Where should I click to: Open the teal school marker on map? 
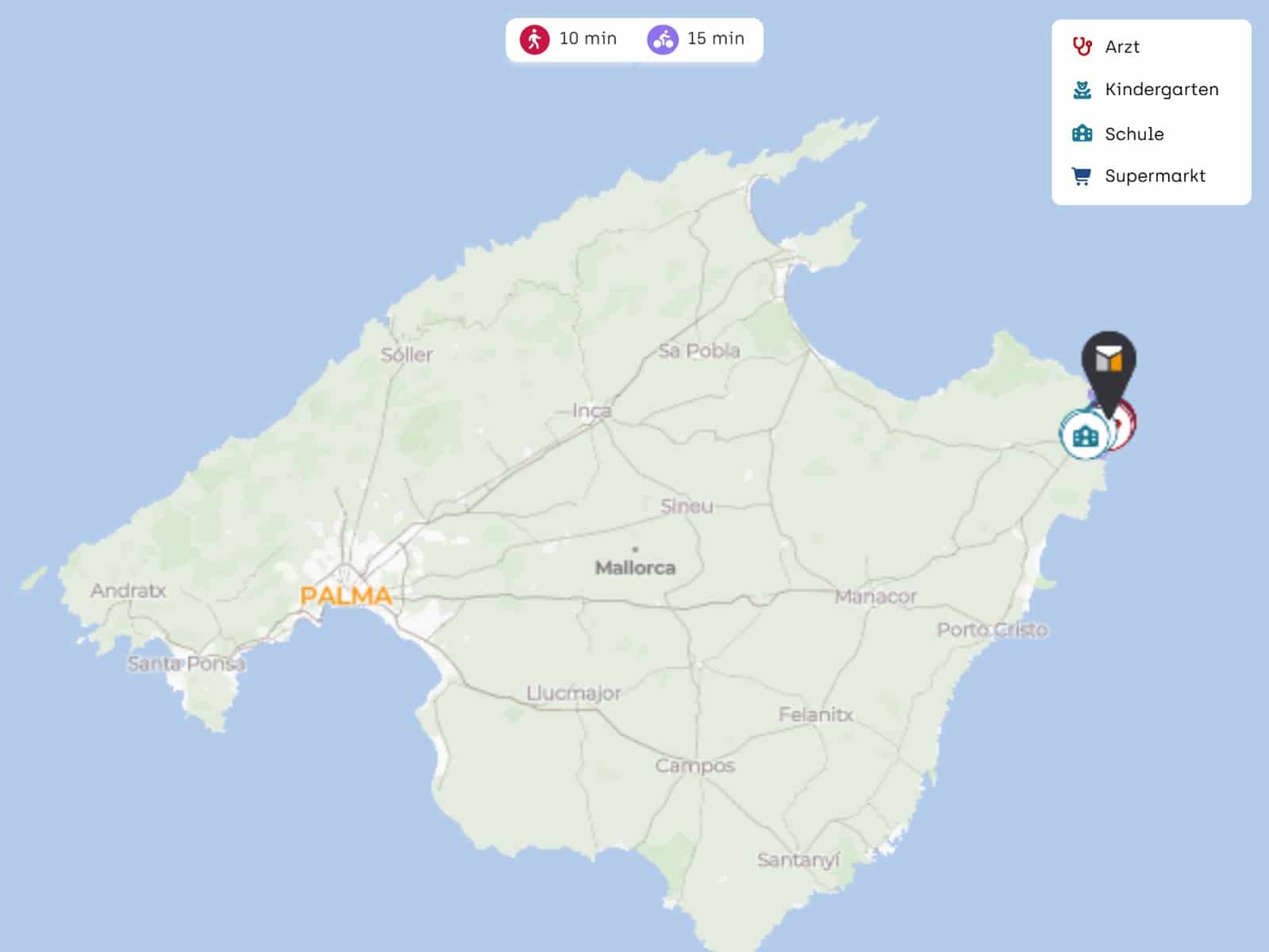1083,436
